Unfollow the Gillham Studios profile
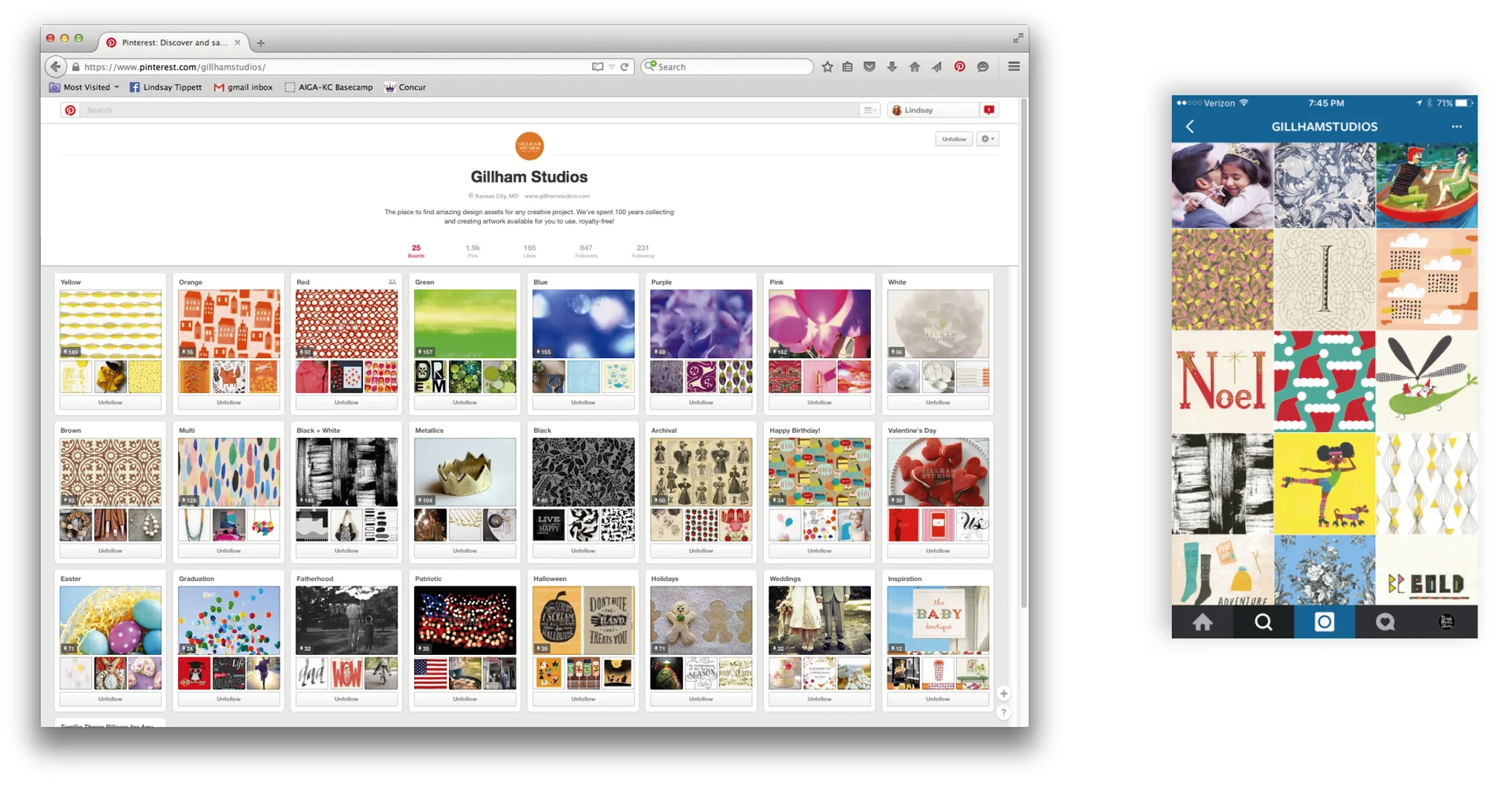Screen dimensions: 1512x788 click(x=954, y=139)
